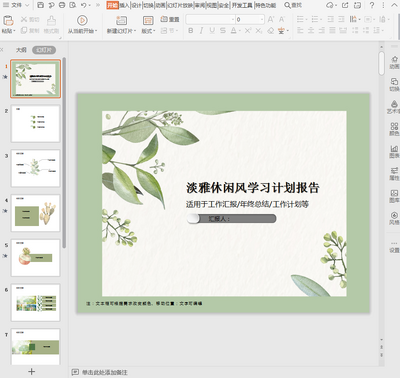Expand the bullet list dropdown
The height and width of the screenshot is (378, 400).
[x=306, y=20]
